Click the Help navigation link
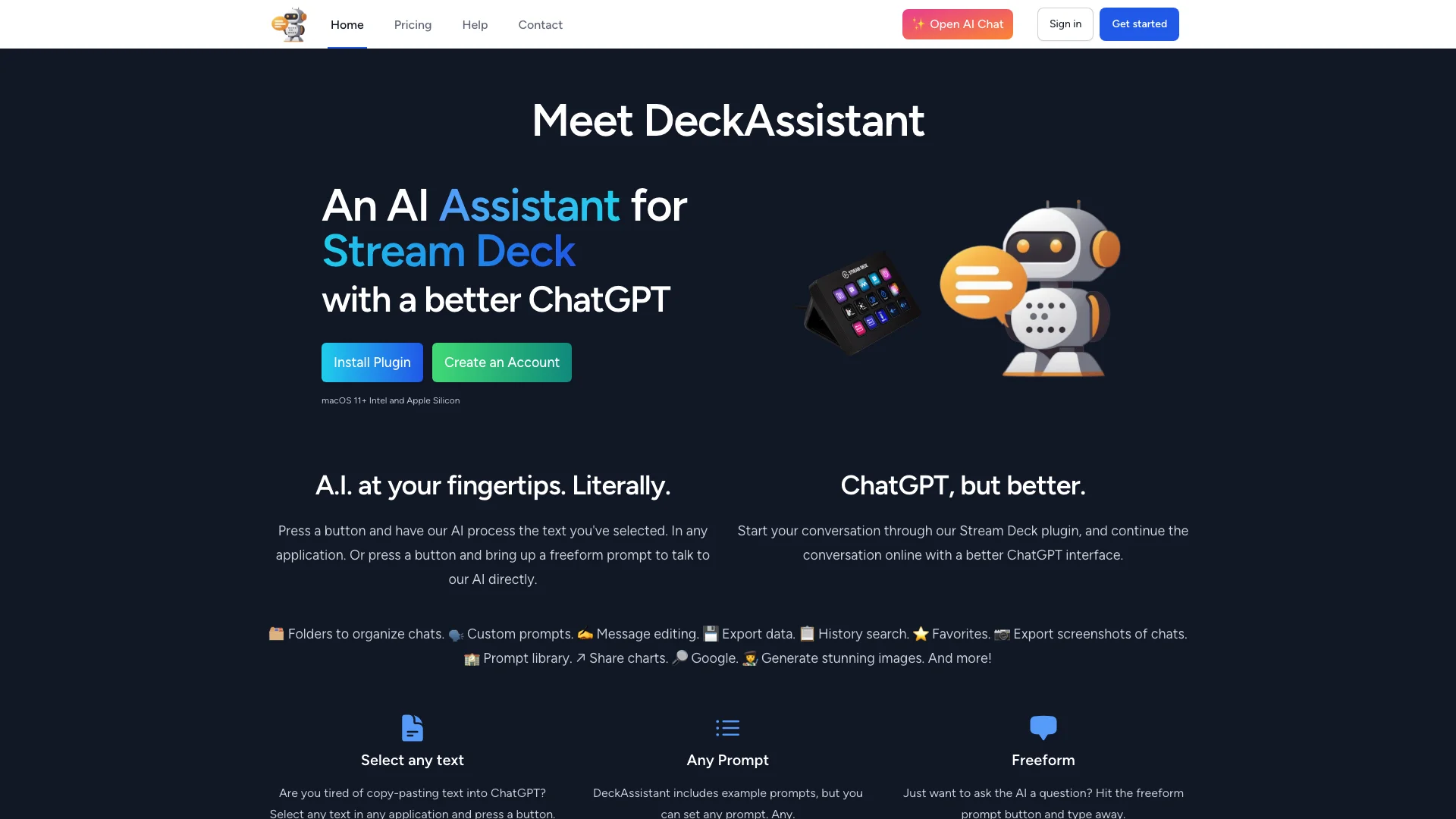Viewport: 1456px width, 819px height. pyautogui.click(x=474, y=24)
